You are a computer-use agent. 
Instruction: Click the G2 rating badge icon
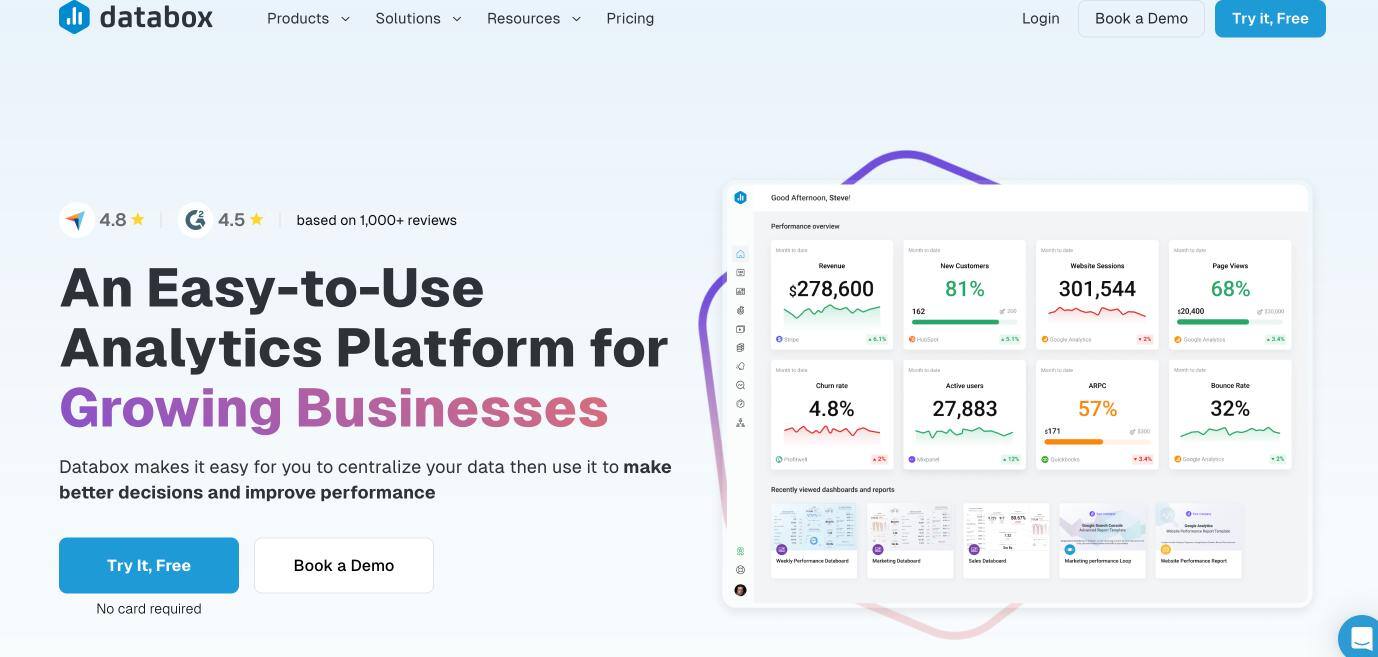[x=196, y=220]
